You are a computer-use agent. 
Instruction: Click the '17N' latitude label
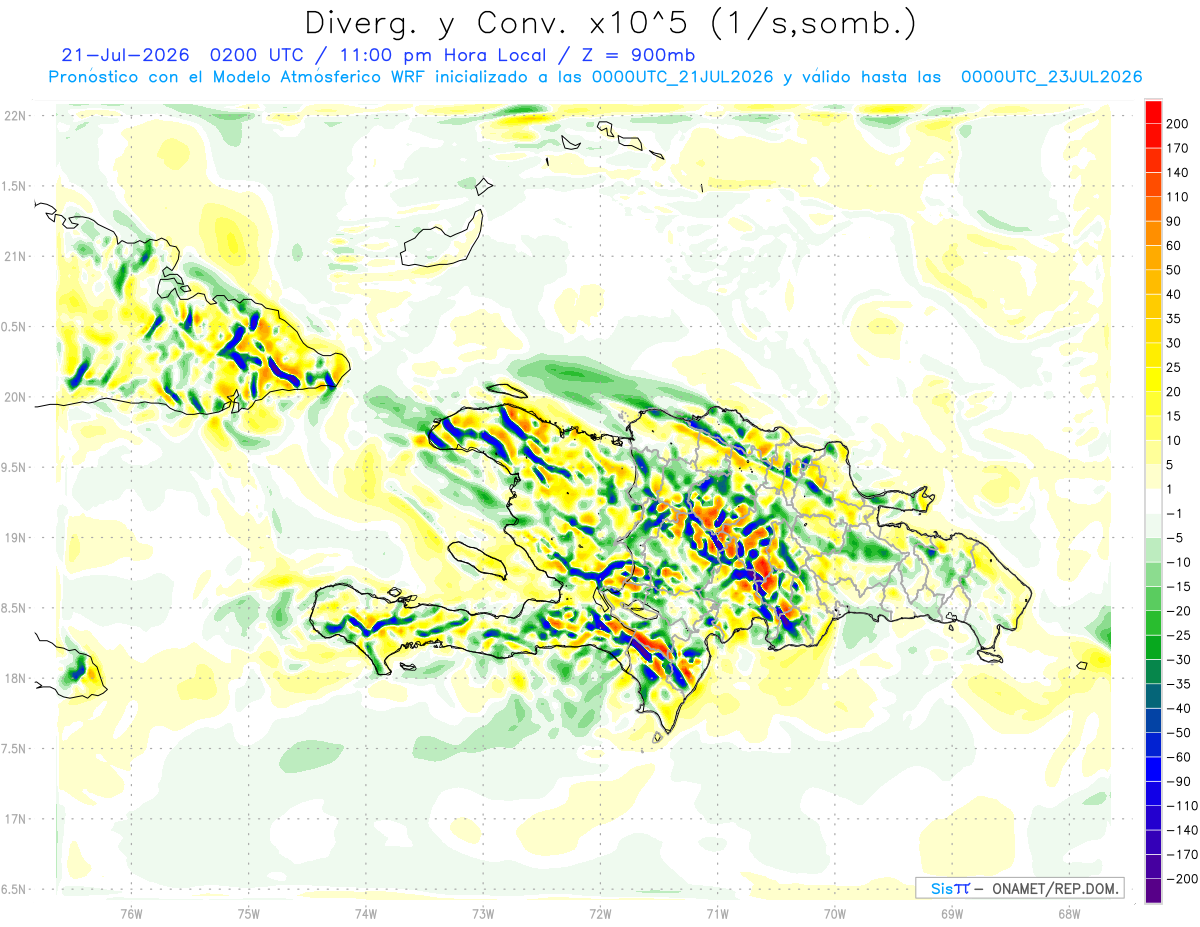(x=15, y=819)
